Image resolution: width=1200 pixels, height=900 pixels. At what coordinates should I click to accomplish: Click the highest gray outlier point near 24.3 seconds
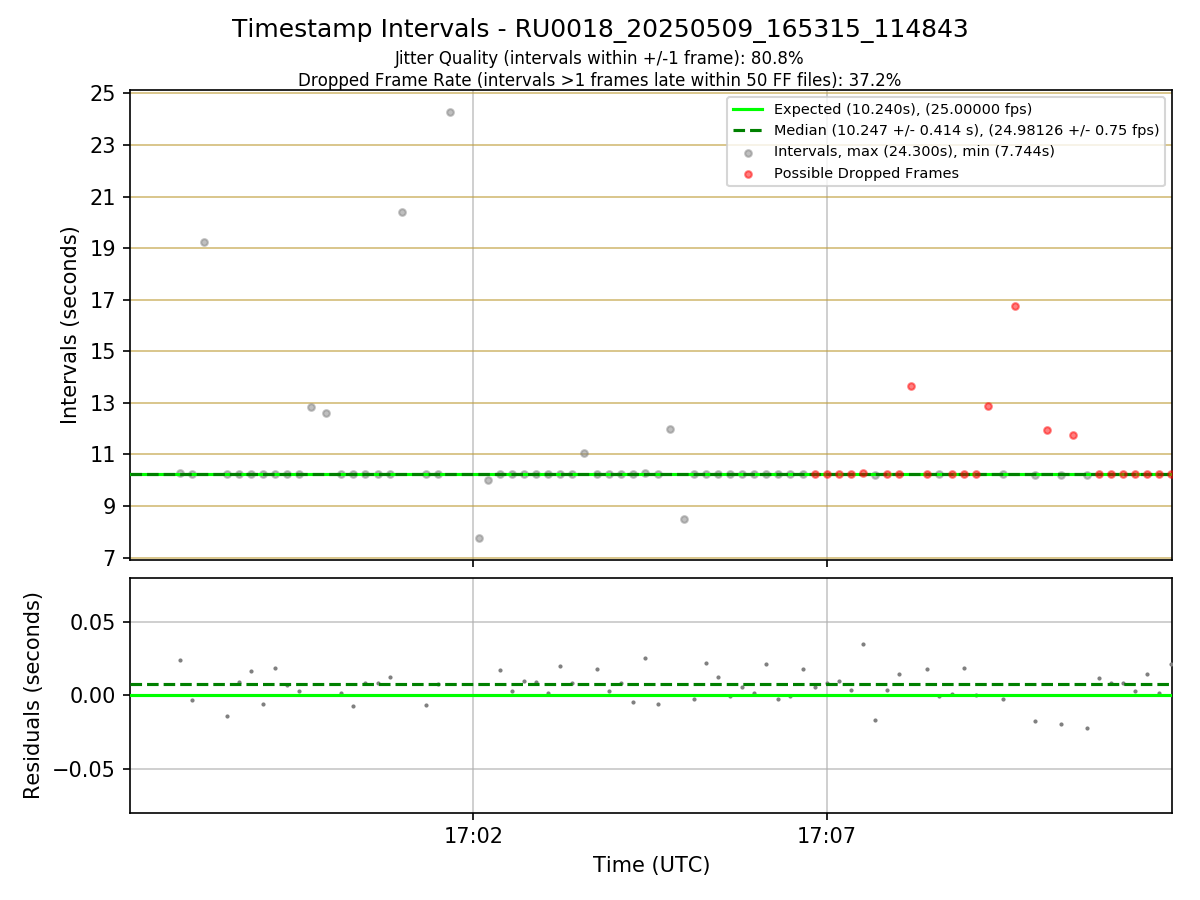click(450, 112)
